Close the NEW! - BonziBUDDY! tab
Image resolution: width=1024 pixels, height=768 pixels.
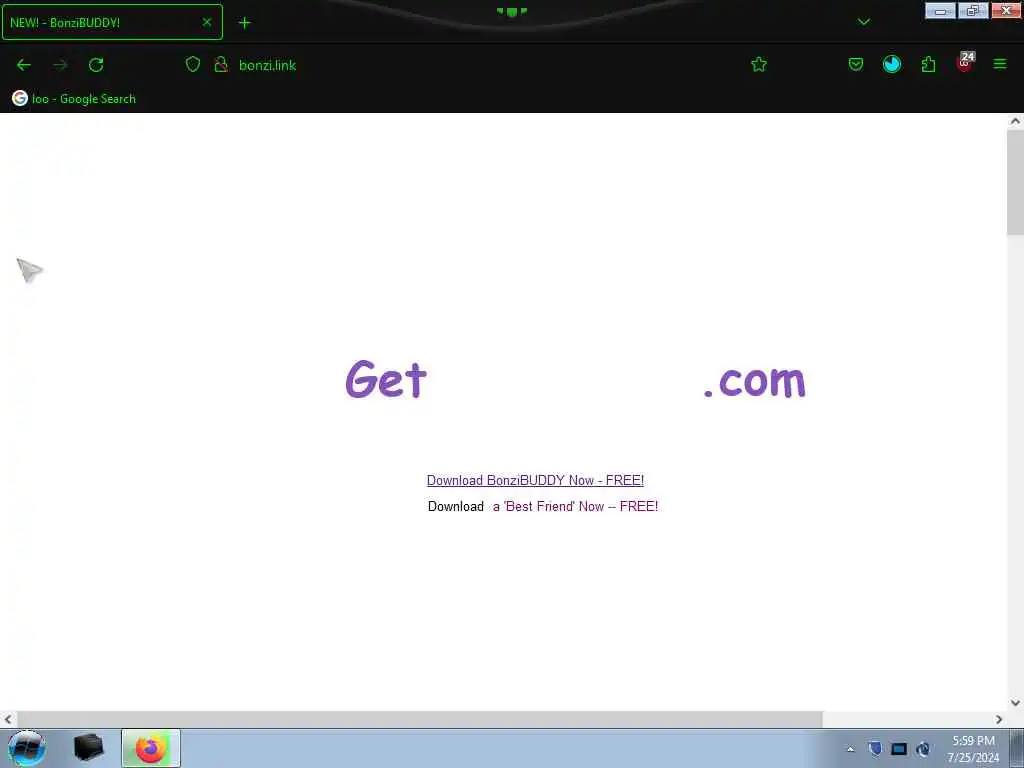click(x=207, y=22)
